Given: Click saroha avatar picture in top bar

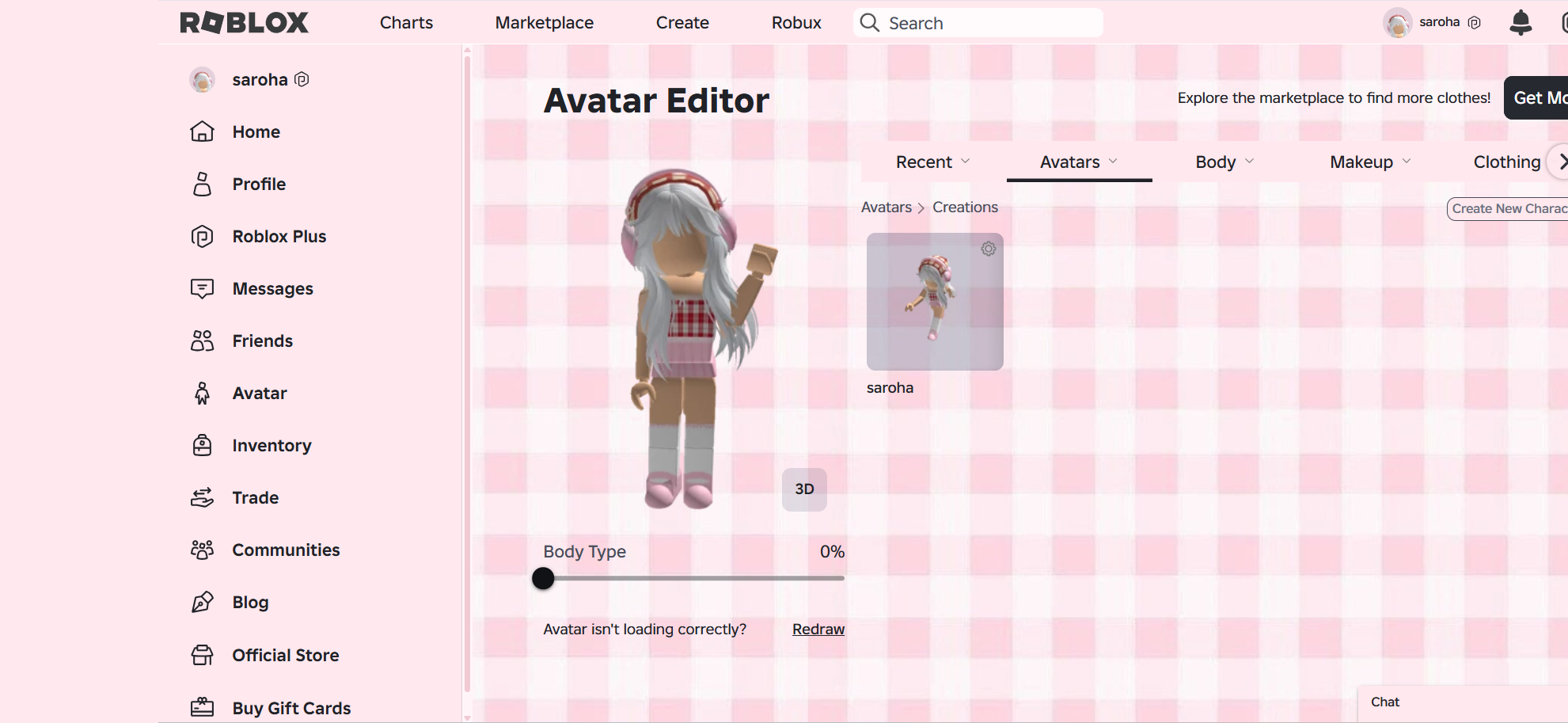Looking at the screenshot, I should [1398, 22].
